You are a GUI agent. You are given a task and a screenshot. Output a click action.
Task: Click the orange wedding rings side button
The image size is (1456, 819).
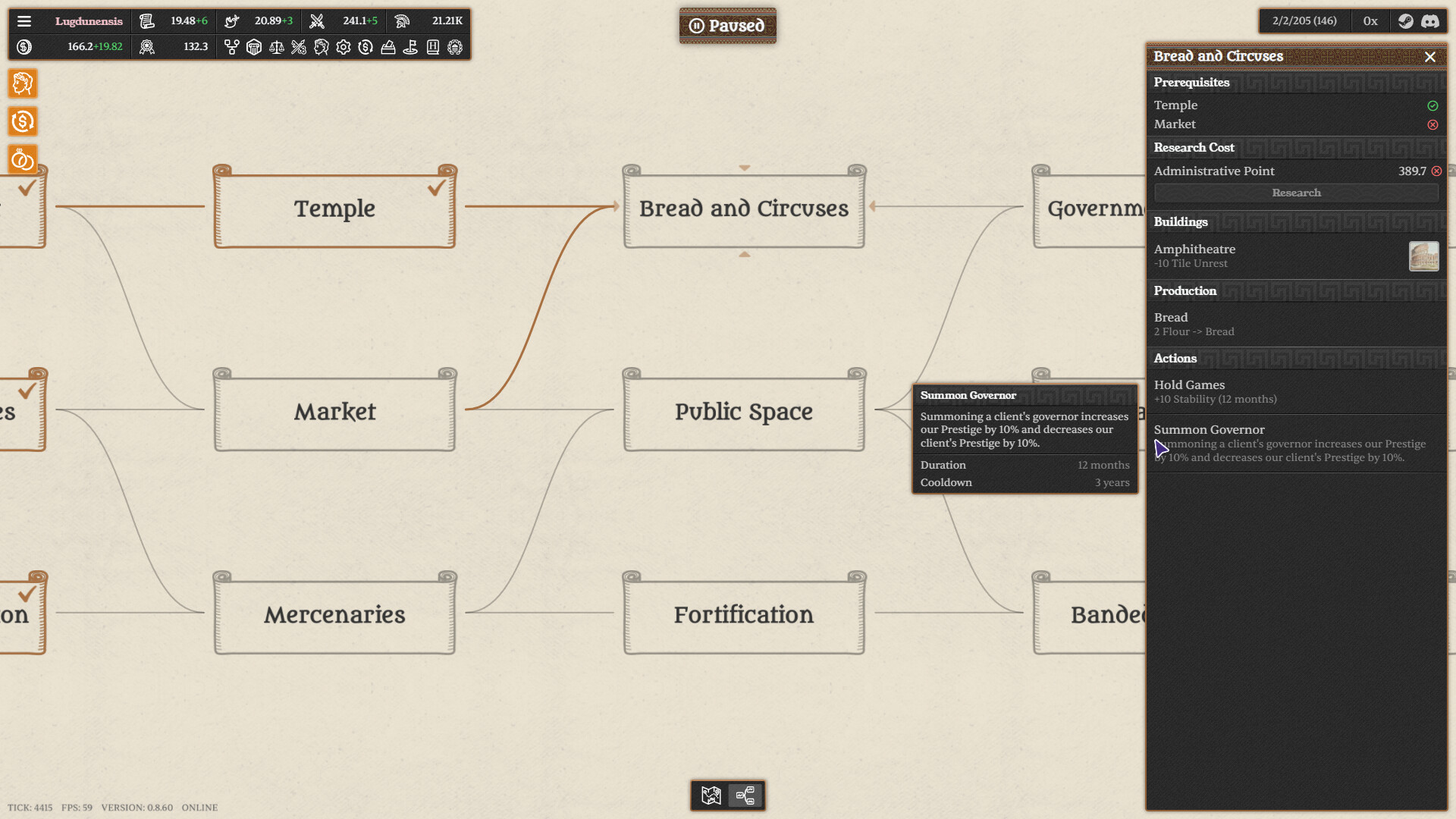(x=23, y=159)
